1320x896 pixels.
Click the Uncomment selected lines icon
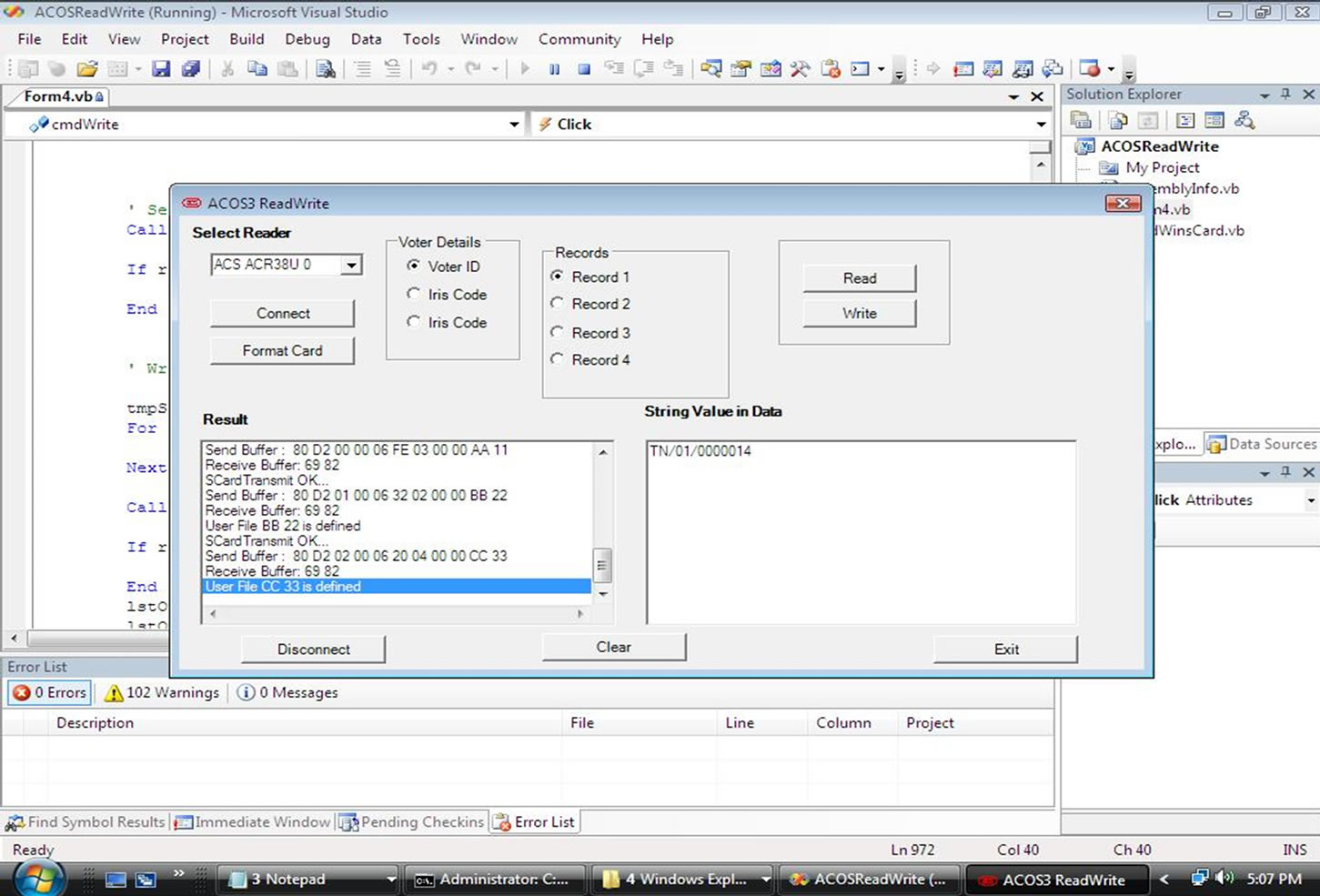point(392,69)
